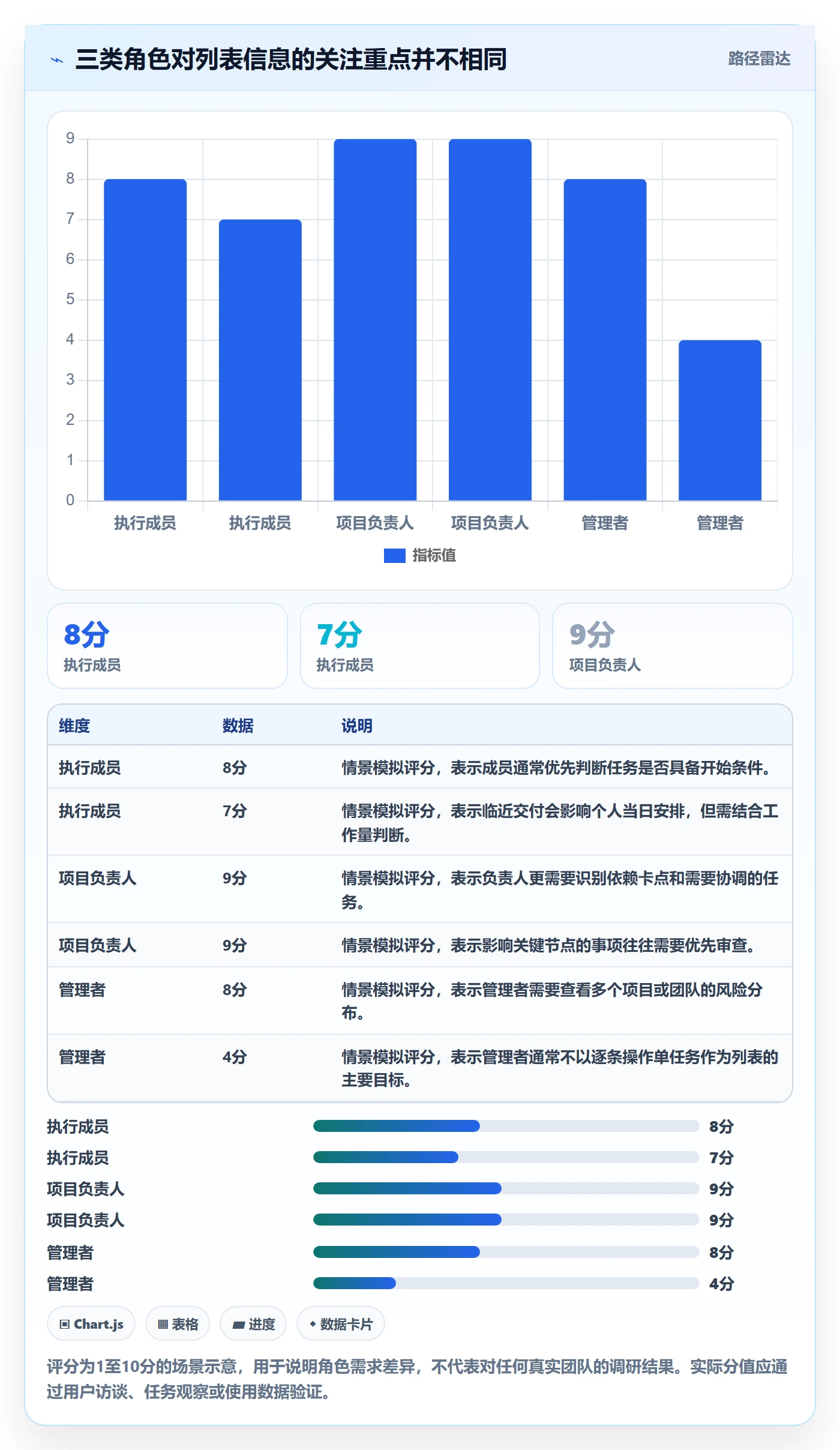Viewport: 840px width, 1450px height.
Task: Select the description about 临近交付会影响个人当日安排
Action: [x=560, y=823]
